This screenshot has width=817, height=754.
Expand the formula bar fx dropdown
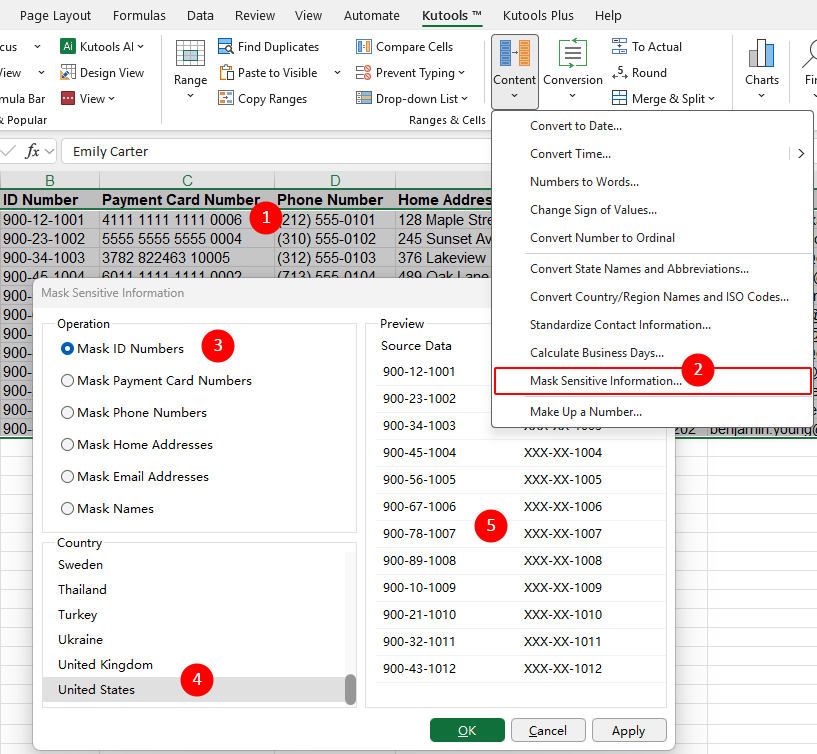[x=49, y=152]
